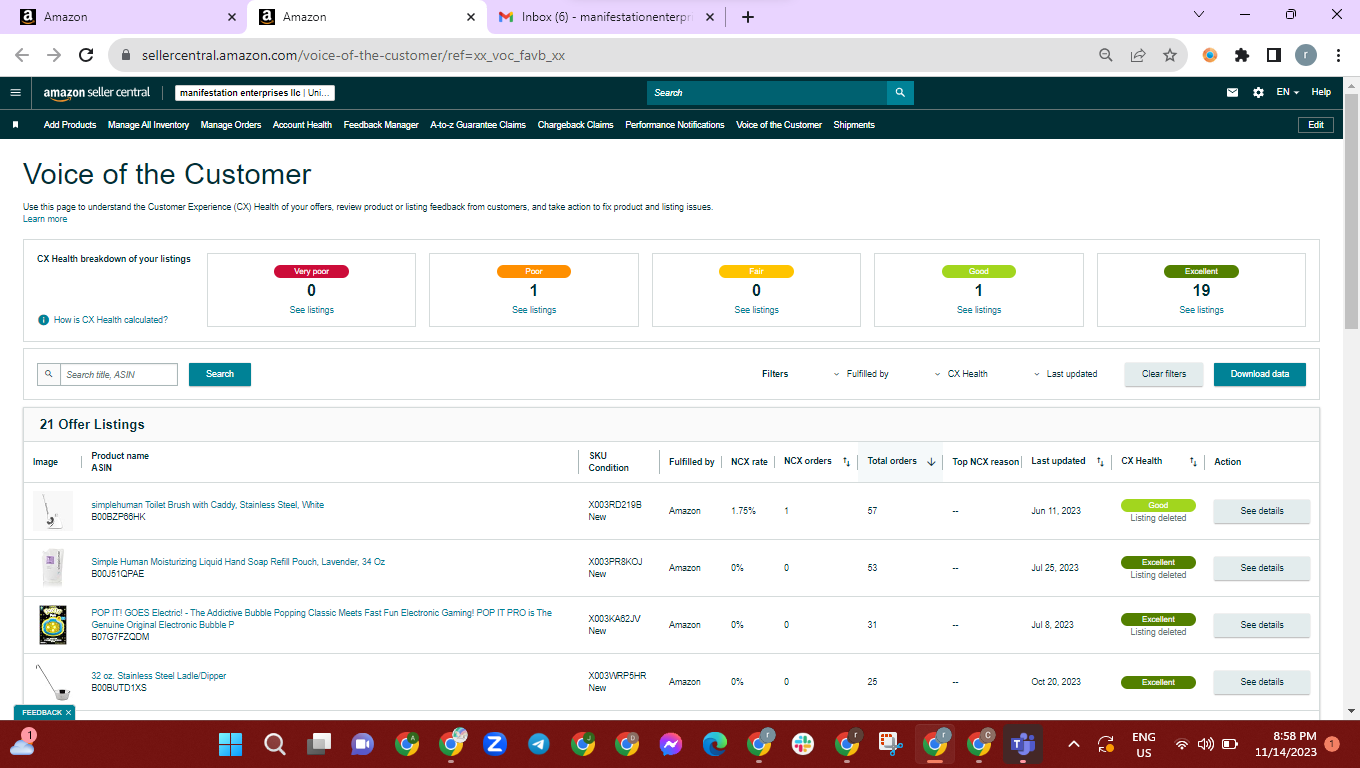Switch to the Gmail Inbox tab
This screenshot has height=768, width=1360.
[x=607, y=17]
